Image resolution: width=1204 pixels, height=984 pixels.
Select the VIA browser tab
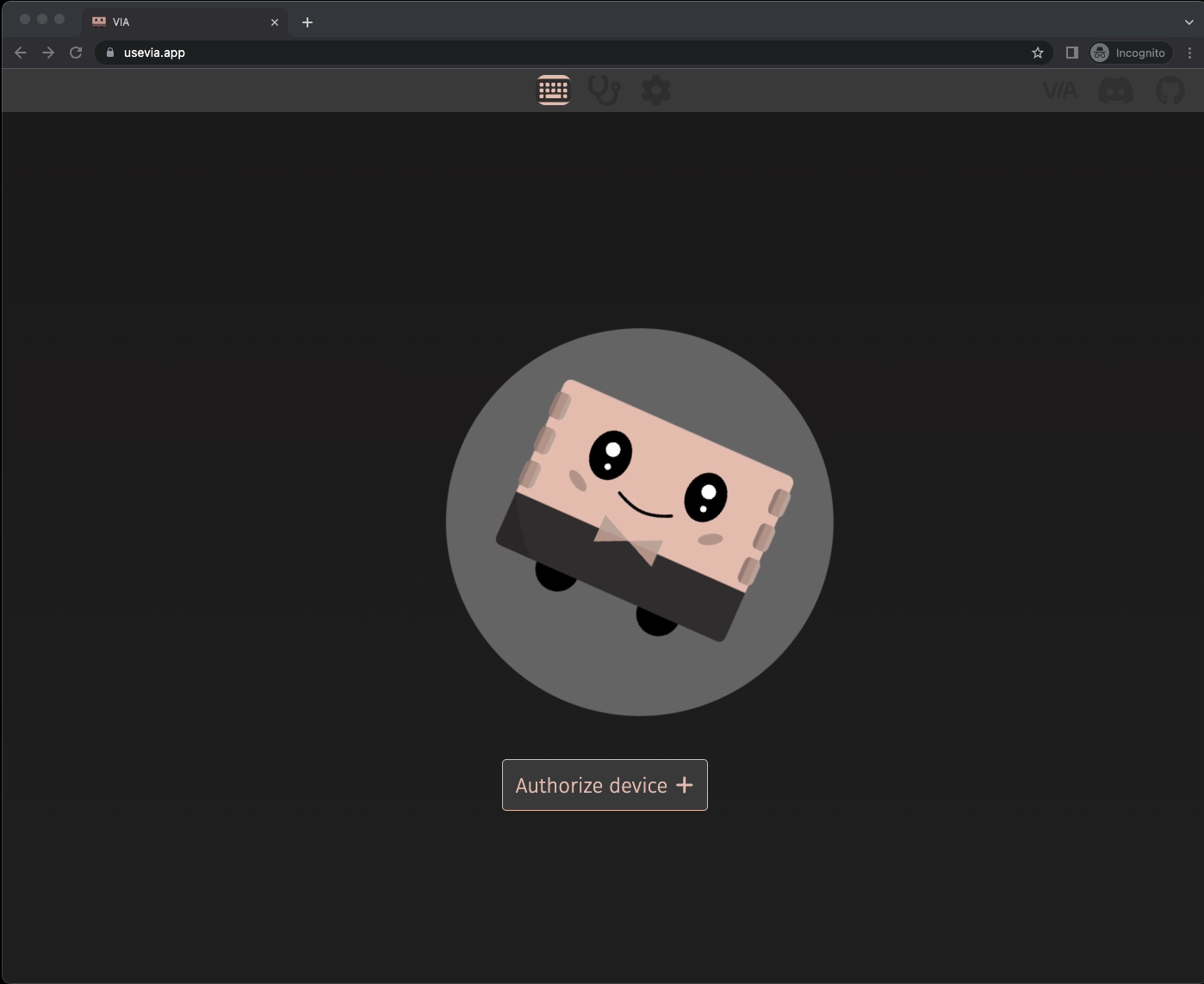pos(172,22)
